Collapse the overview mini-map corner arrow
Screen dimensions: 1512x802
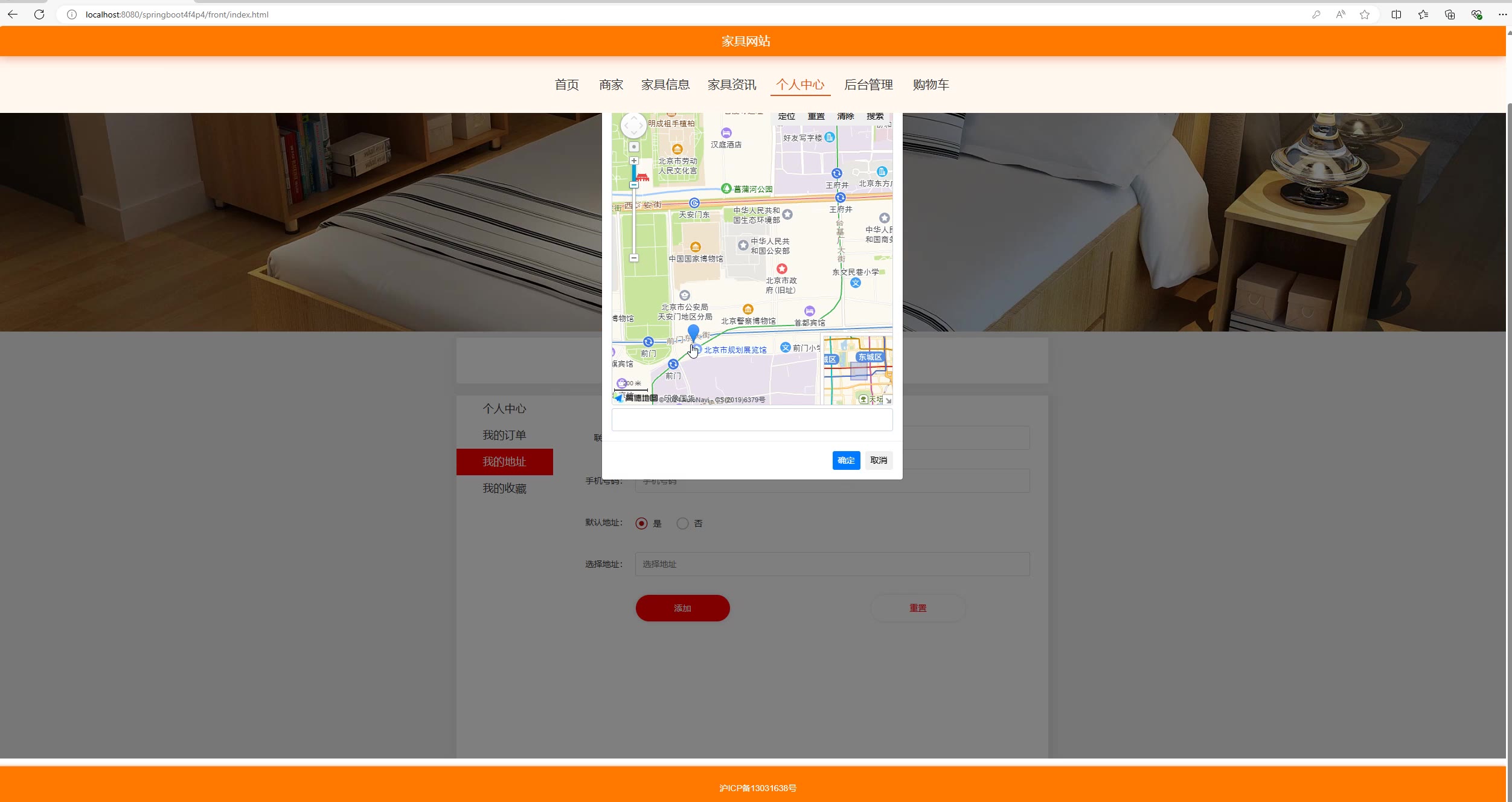(888, 400)
